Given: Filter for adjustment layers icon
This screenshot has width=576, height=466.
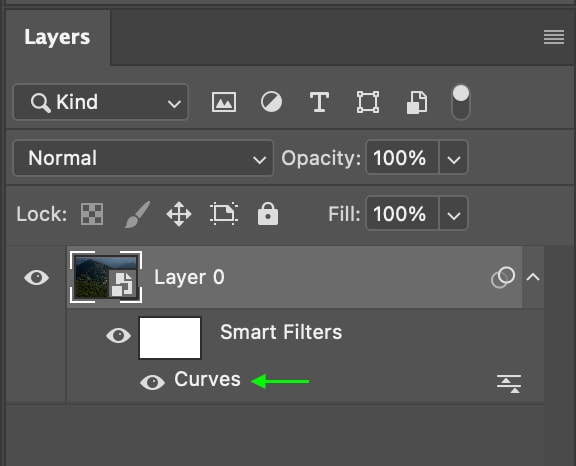Looking at the screenshot, I should pos(271,102).
